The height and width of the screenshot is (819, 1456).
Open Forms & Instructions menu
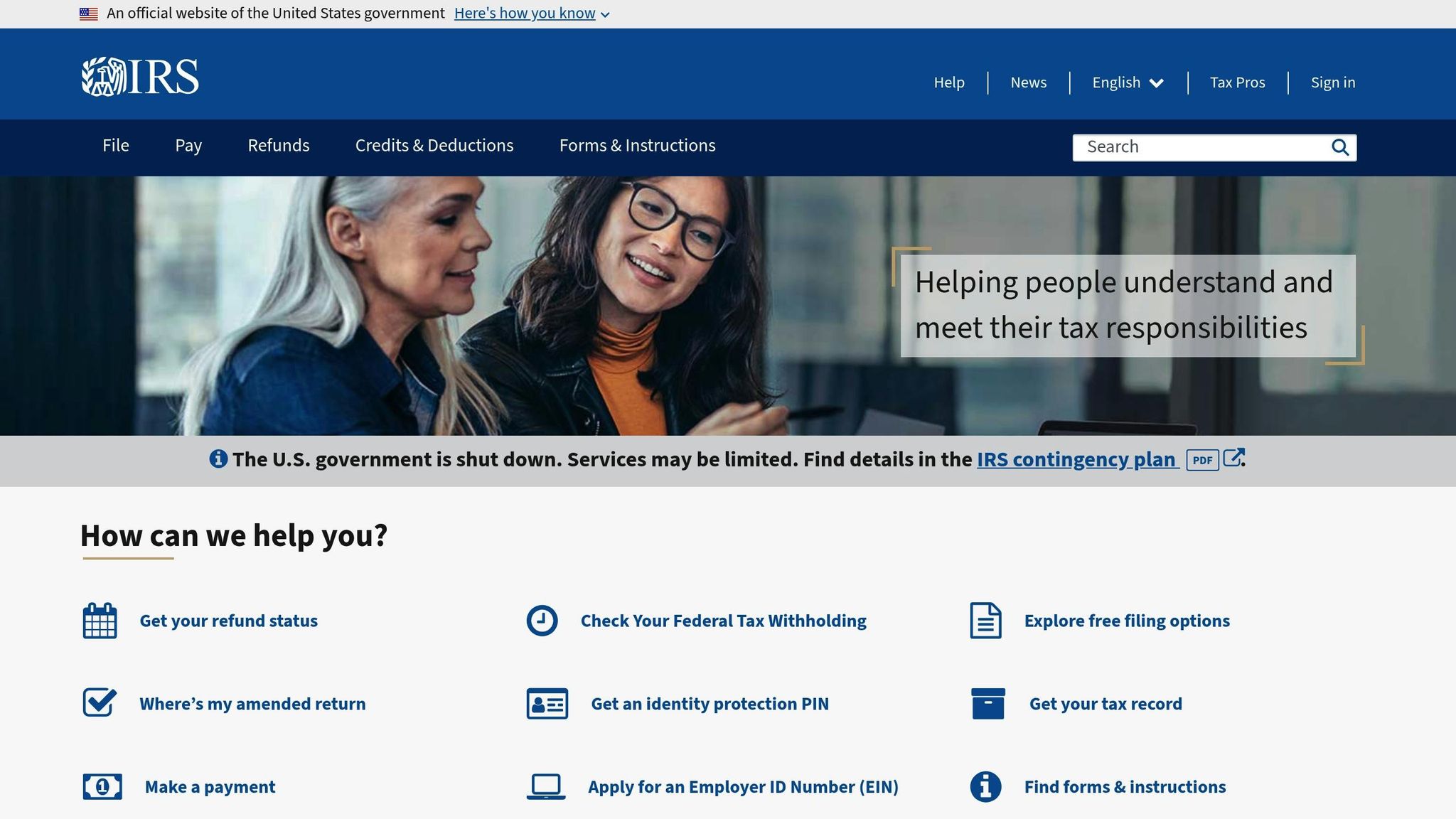coord(637,146)
